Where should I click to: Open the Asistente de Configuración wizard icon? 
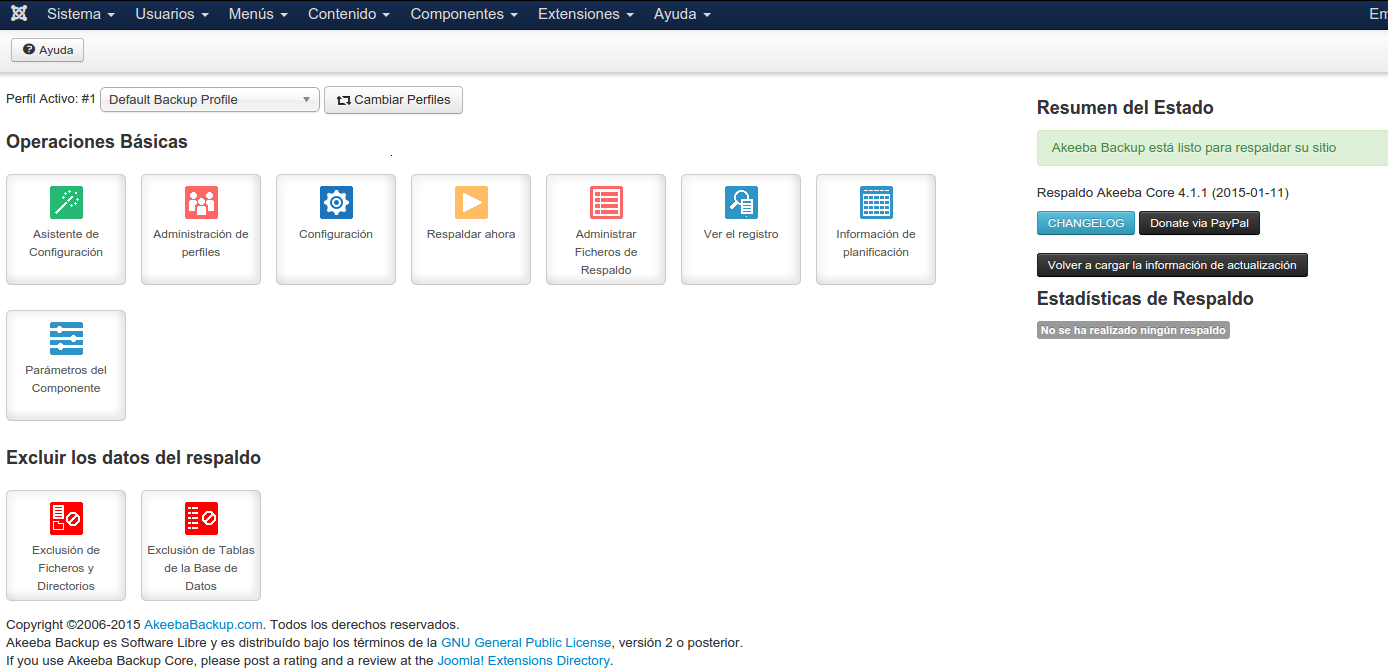pos(66,203)
